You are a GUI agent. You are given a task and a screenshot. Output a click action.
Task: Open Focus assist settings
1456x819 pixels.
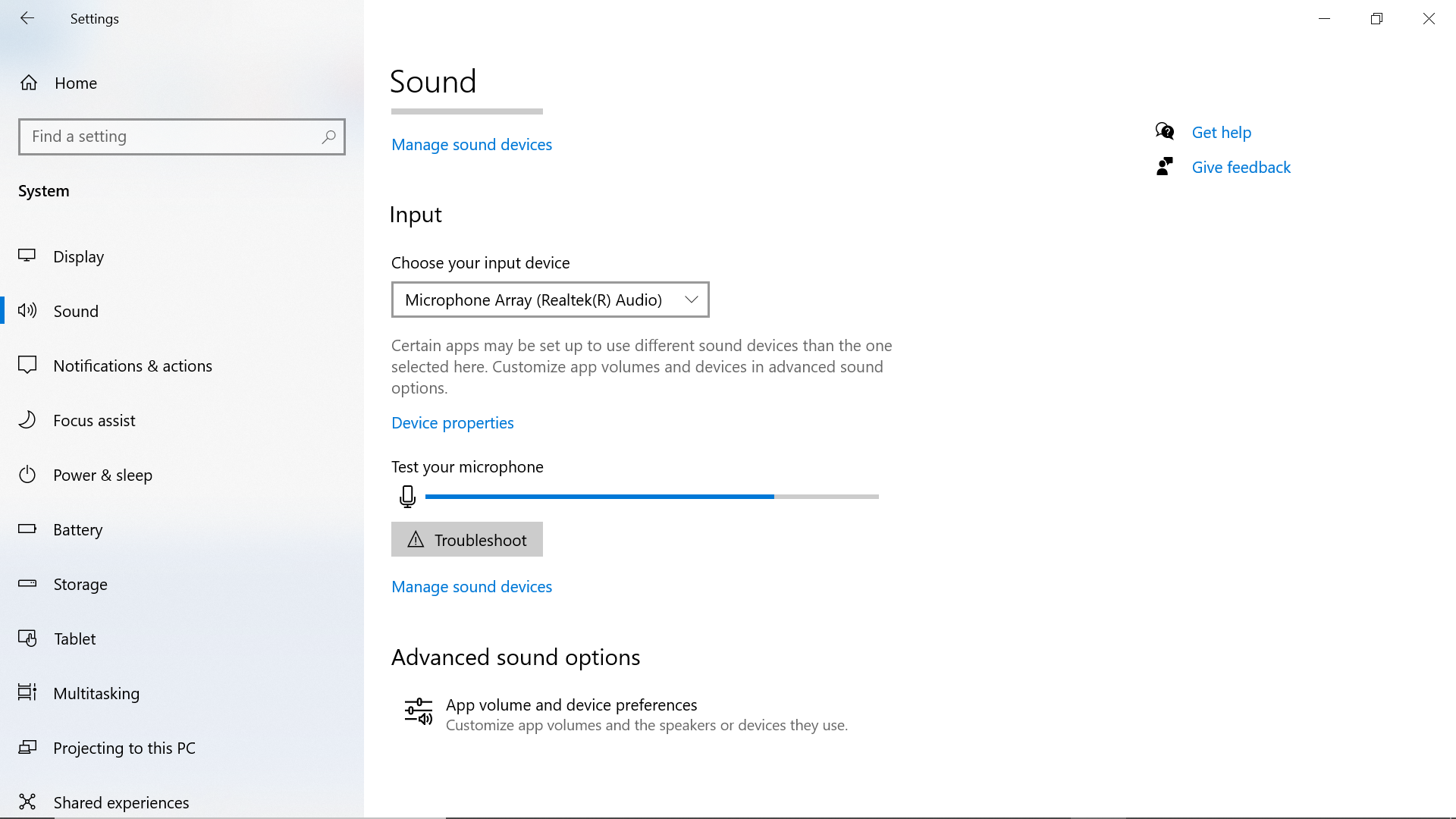182,420
